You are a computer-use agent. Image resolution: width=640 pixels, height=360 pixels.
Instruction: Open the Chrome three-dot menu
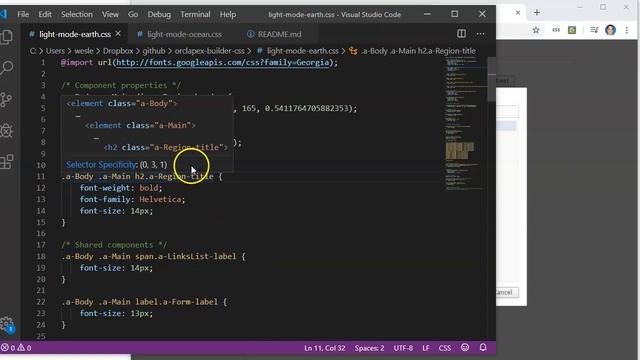(627, 30)
